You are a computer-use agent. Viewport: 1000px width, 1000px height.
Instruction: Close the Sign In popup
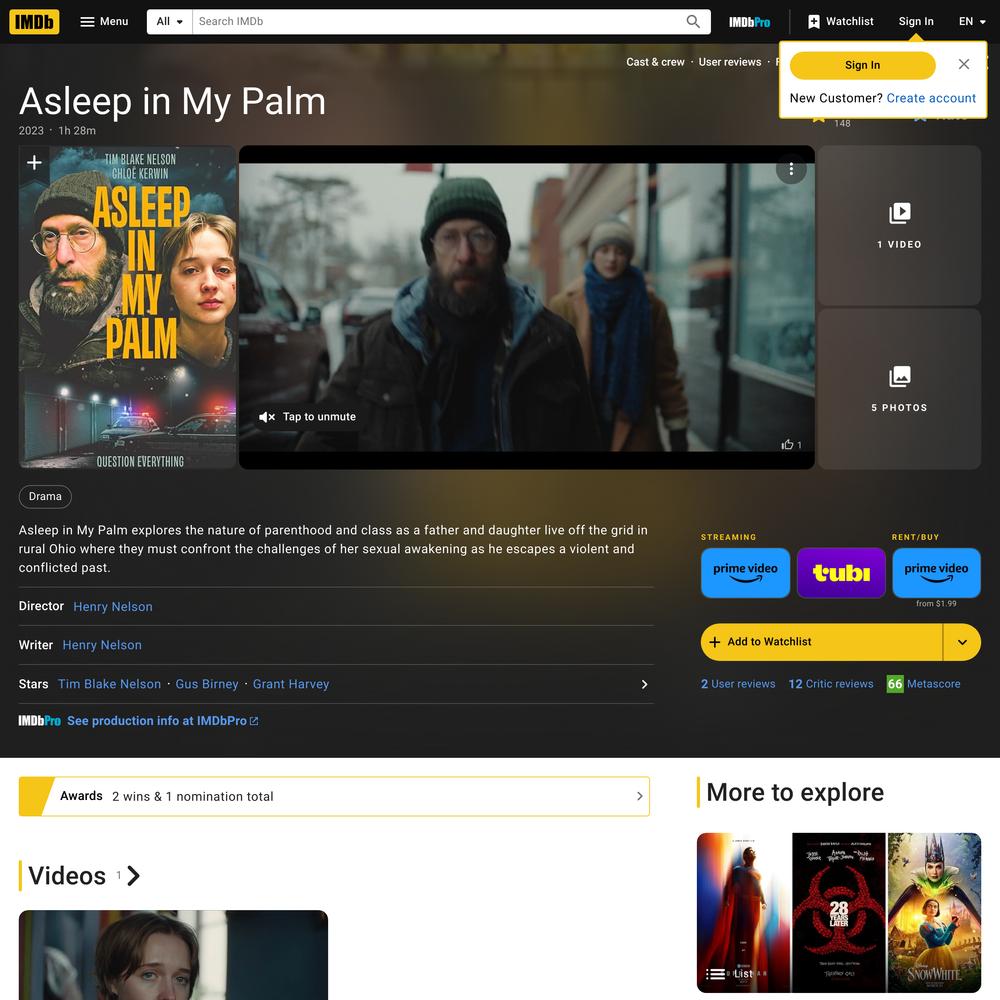point(964,64)
